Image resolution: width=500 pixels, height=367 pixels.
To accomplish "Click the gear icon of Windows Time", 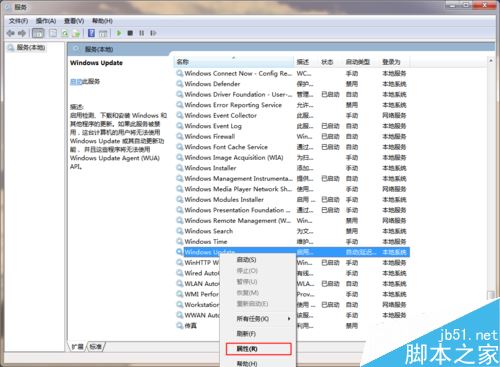I will coord(180,241).
